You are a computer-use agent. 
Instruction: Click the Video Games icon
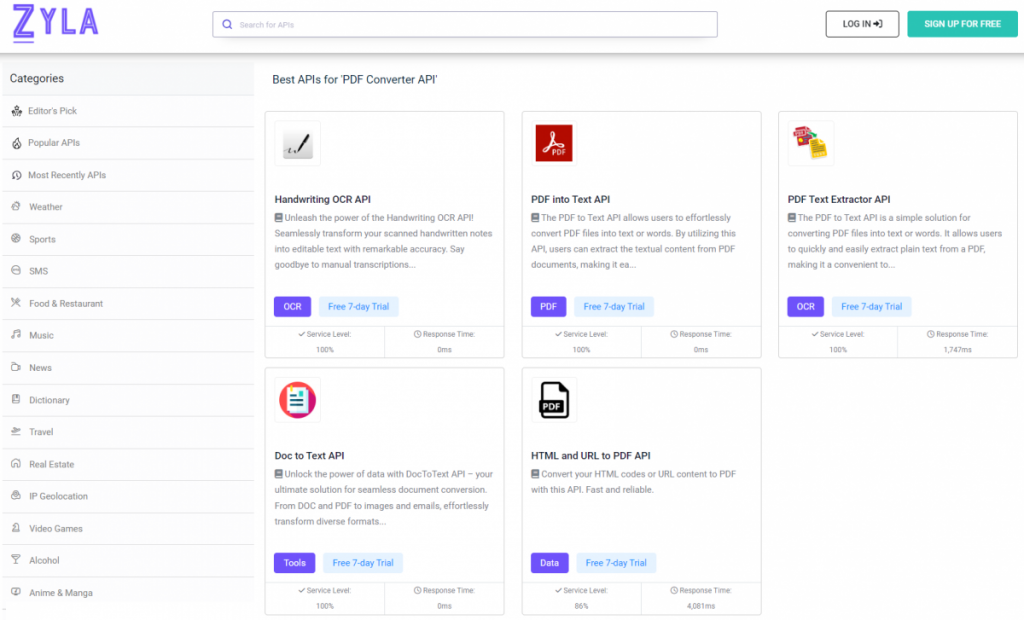click(16, 527)
